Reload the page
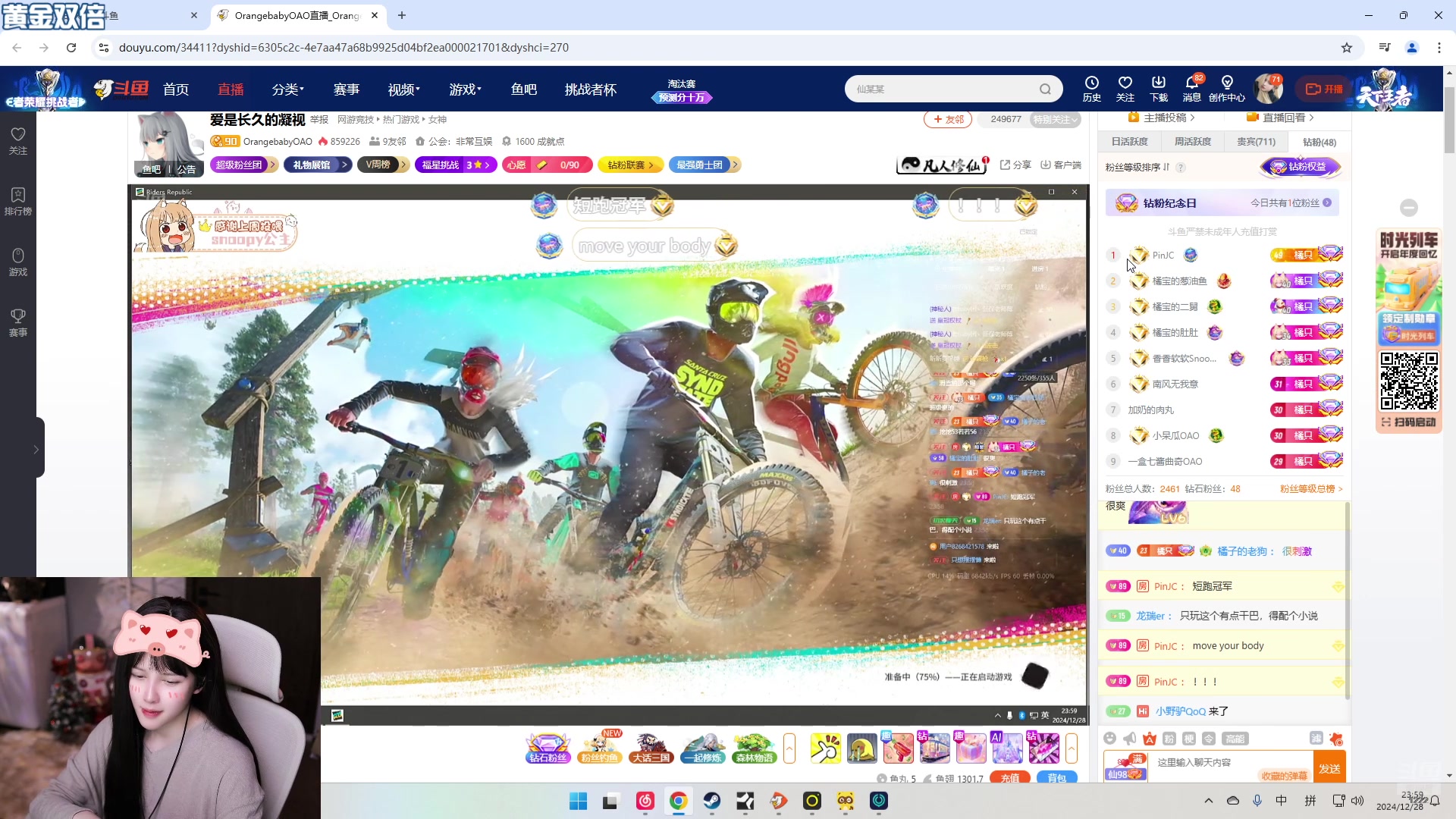Screen dimensions: 1456x819 coord(71,48)
